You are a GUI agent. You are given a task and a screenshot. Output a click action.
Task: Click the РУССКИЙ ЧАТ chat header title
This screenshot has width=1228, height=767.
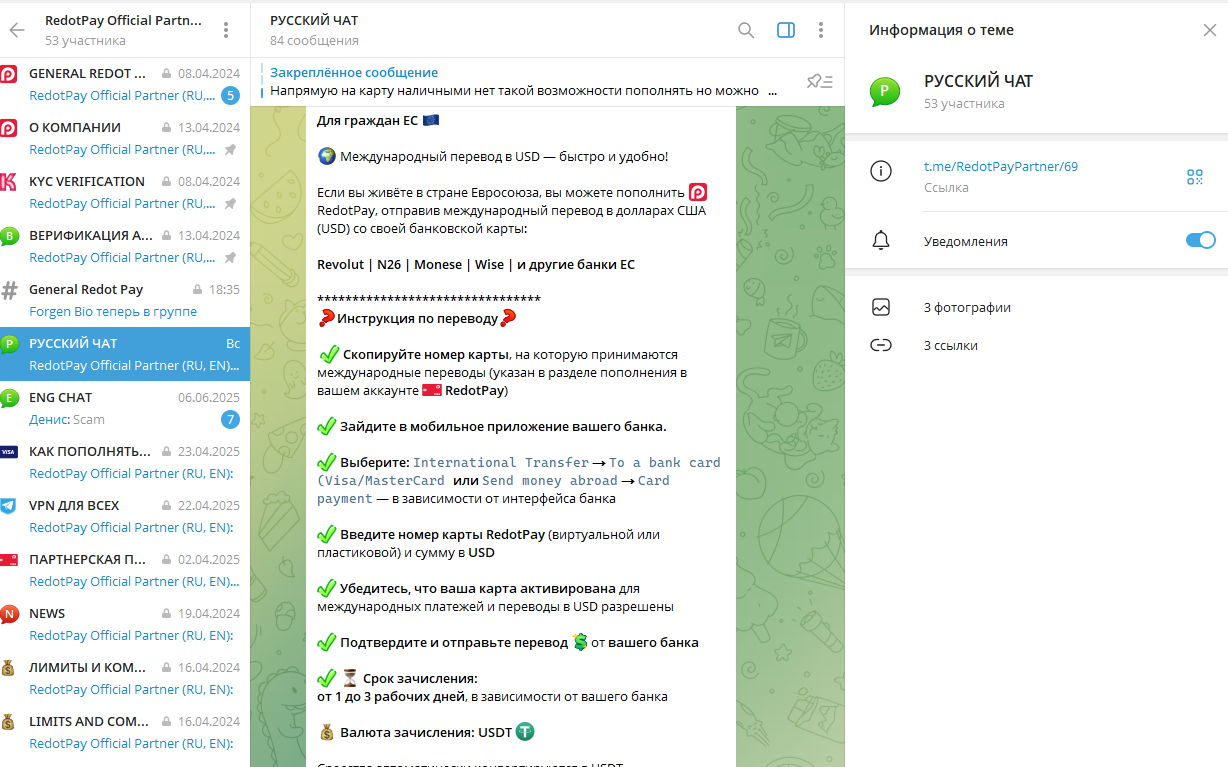[x=314, y=20]
